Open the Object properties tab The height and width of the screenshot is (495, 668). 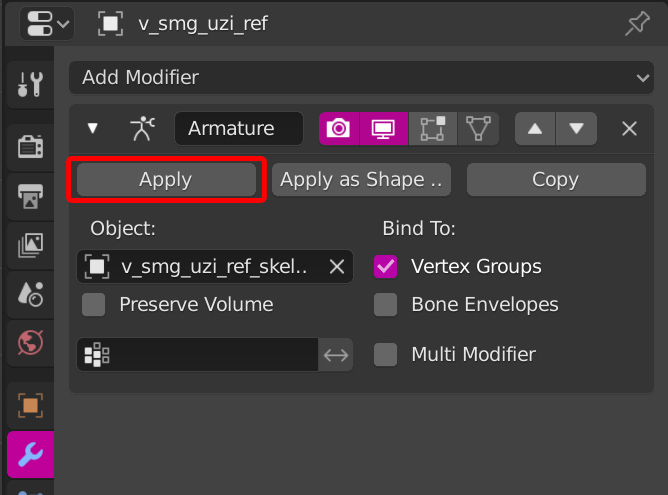[30, 405]
